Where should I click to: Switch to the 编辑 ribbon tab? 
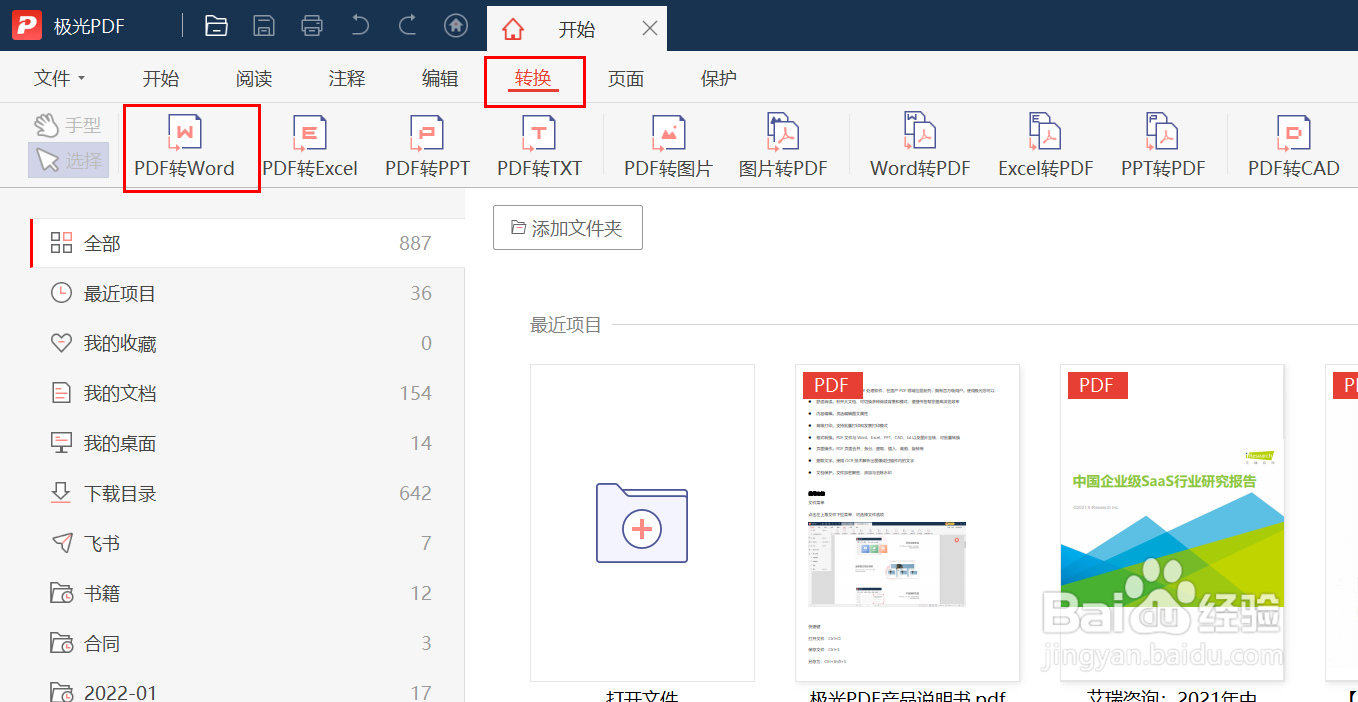(440, 77)
